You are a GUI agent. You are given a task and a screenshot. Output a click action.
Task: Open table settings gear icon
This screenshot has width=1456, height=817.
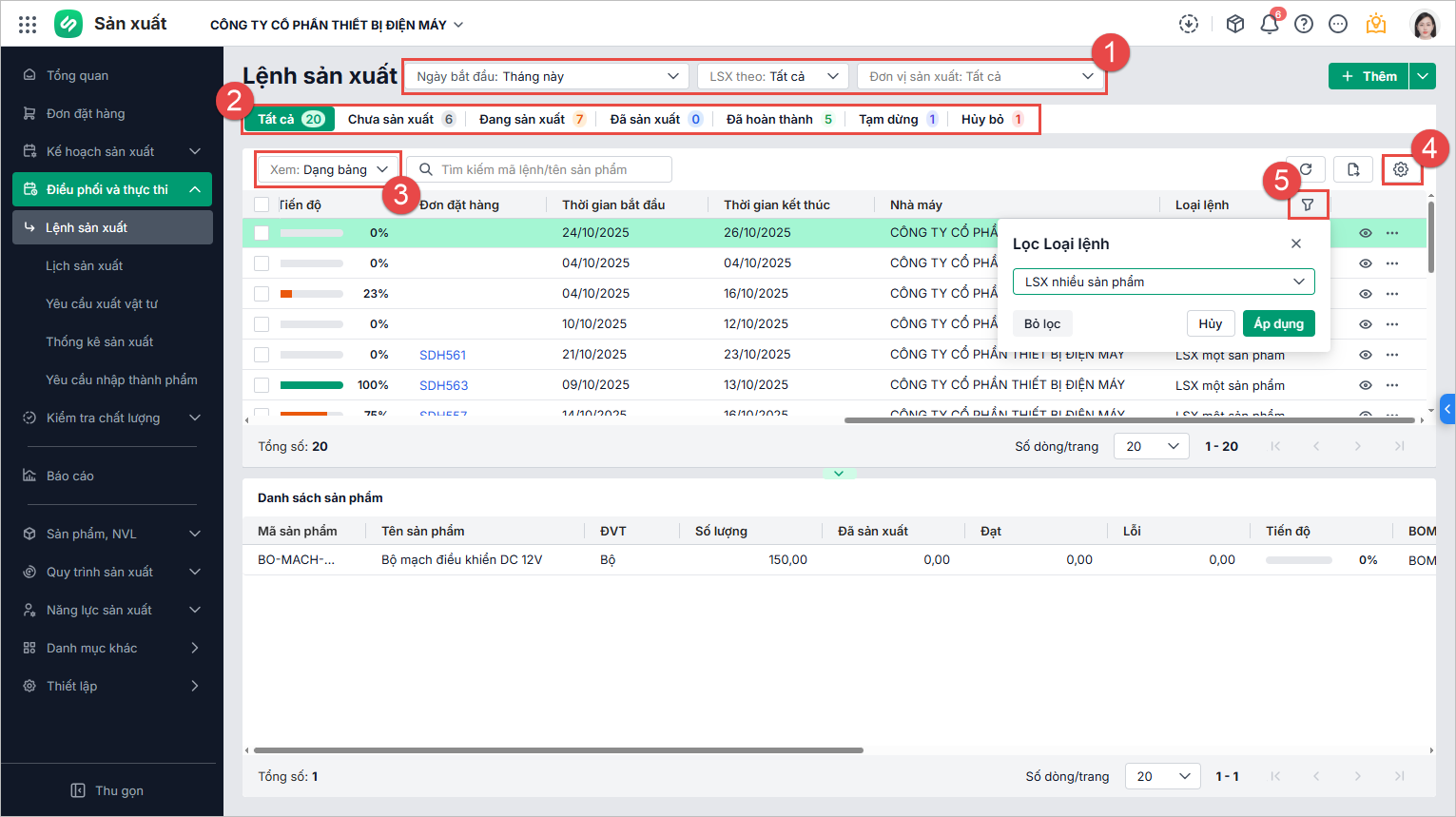1400,169
